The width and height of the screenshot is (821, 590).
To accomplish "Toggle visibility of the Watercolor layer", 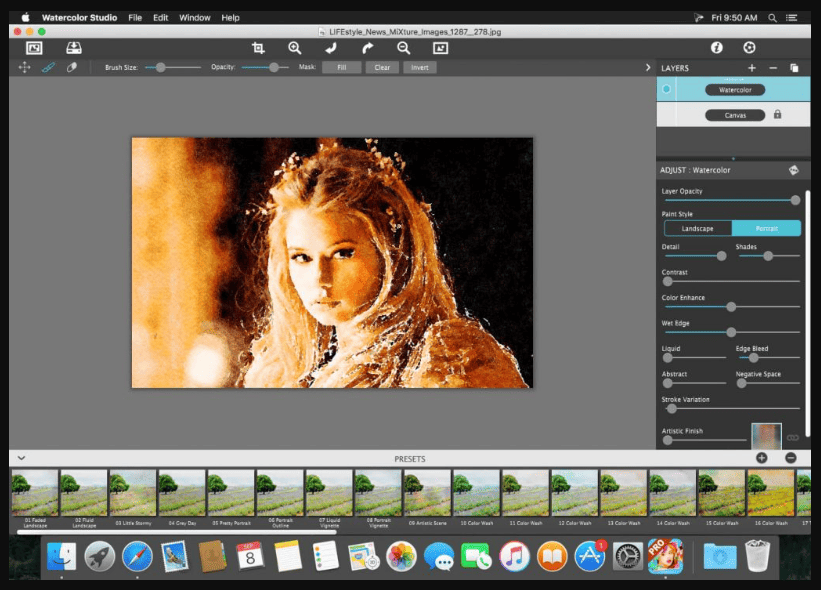I will pos(667,89).
